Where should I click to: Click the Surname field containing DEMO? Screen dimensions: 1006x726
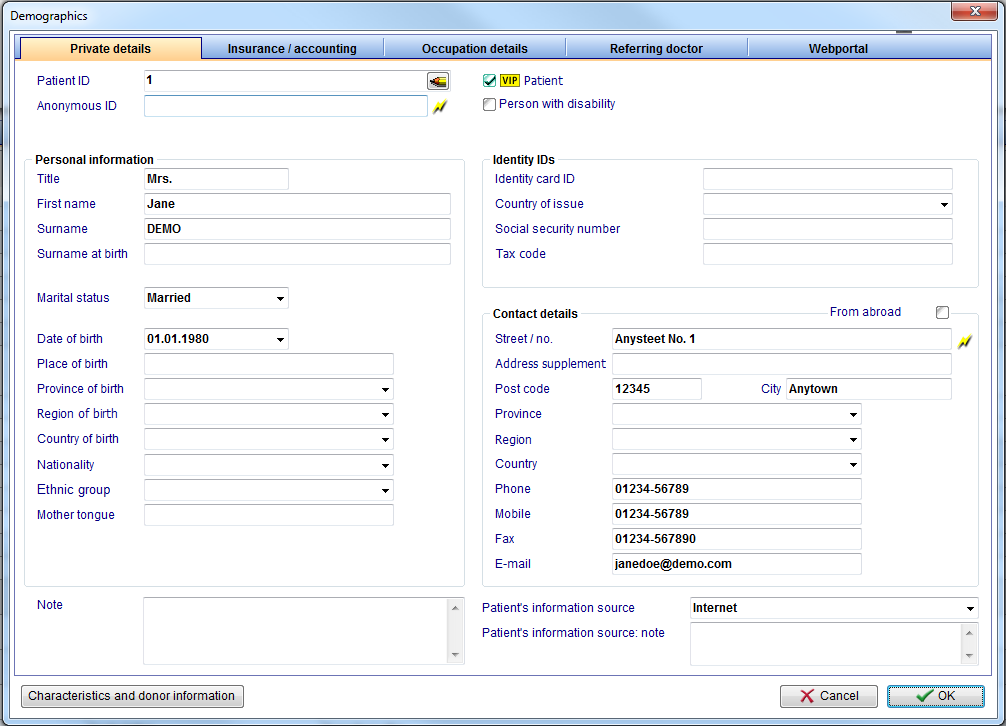[x=297, y=229]
